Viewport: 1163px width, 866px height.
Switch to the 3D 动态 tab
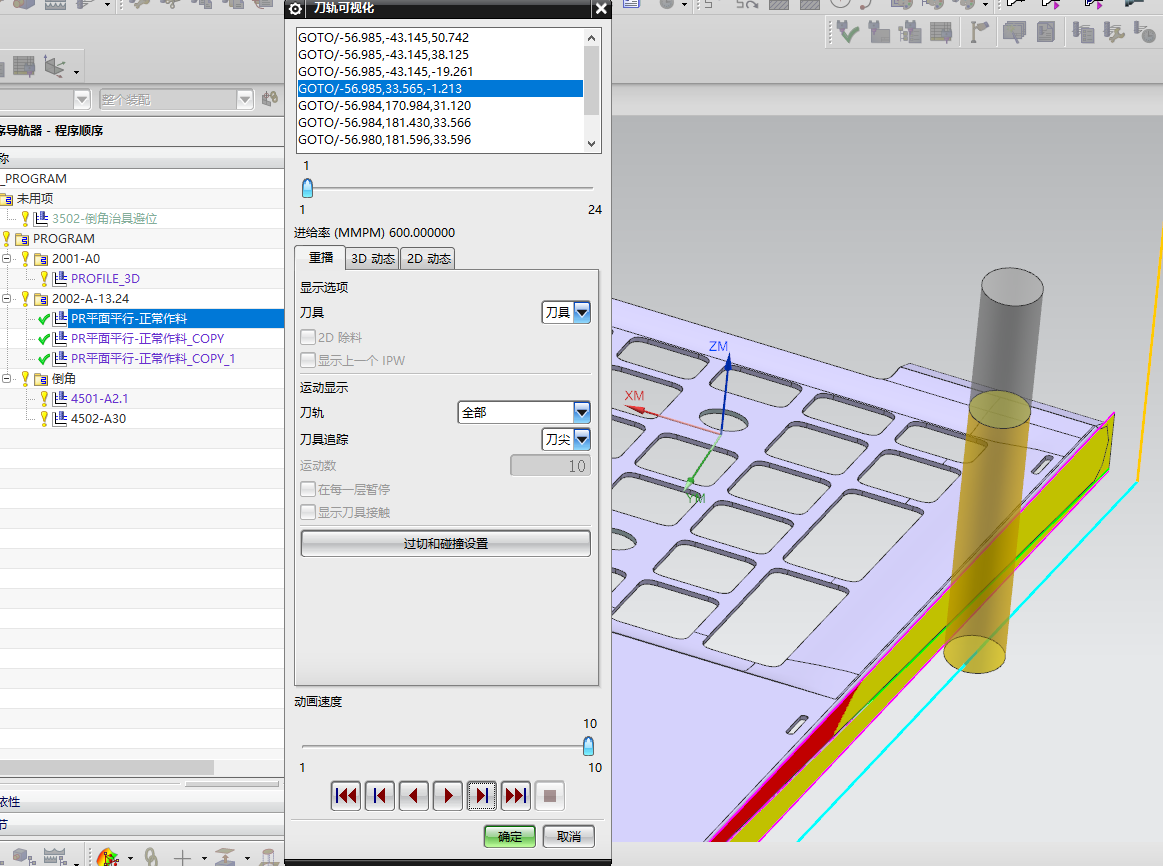click(372, 259)
